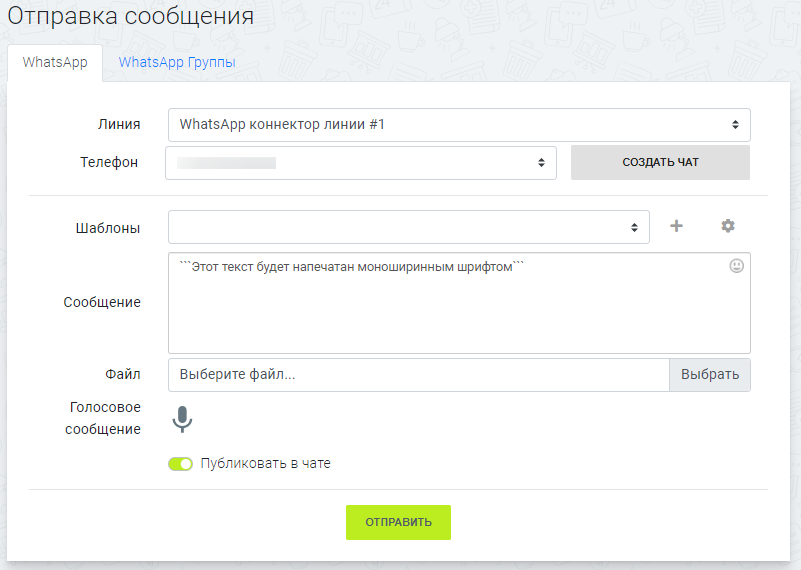Image resolution: width=801 pixels, height=570 pixels.
Task: Click the Голосовое сообщение label
Action: point(105,418)
